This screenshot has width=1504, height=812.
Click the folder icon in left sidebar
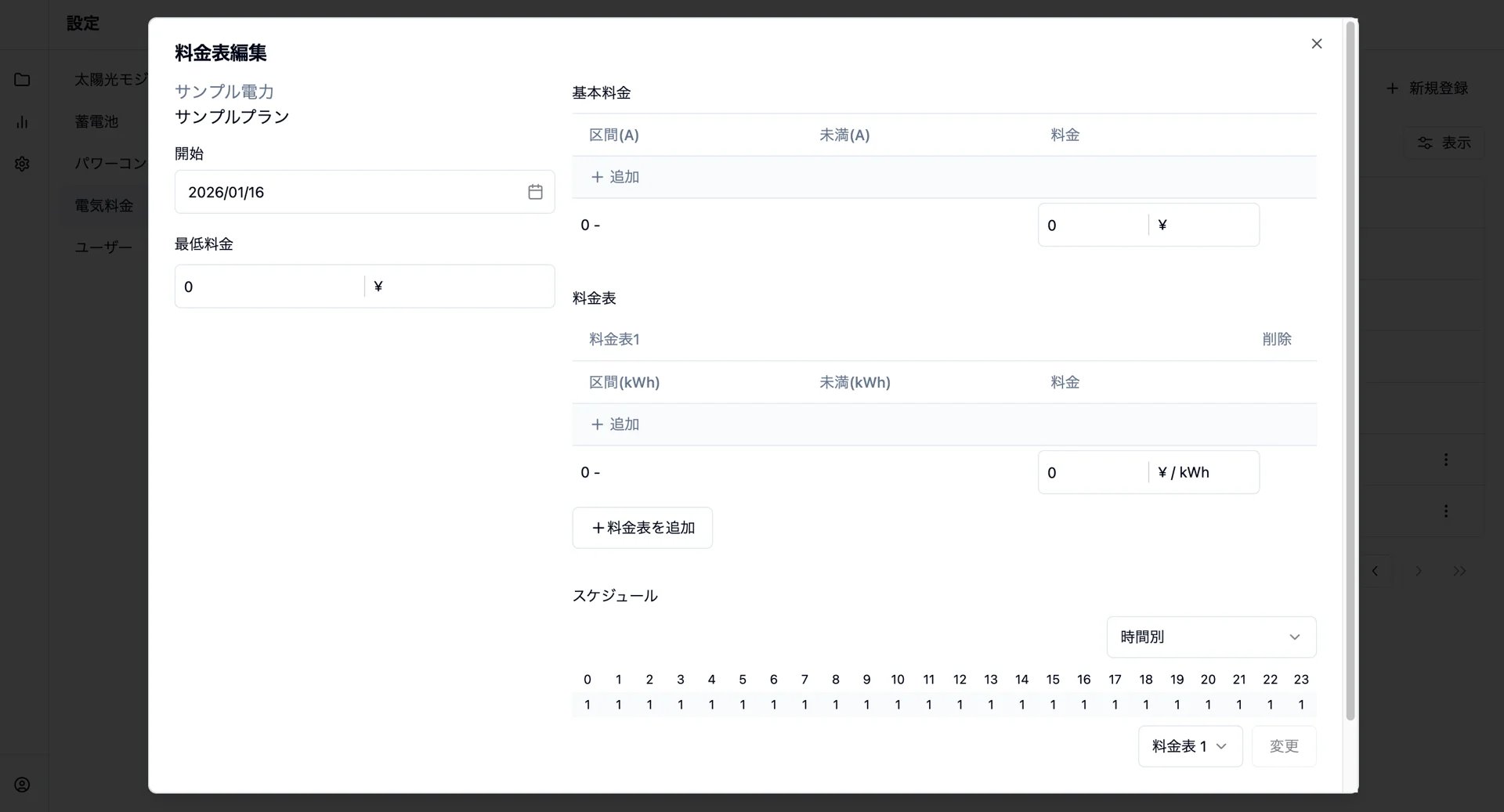pyautogui.click(x=22, y=80)
